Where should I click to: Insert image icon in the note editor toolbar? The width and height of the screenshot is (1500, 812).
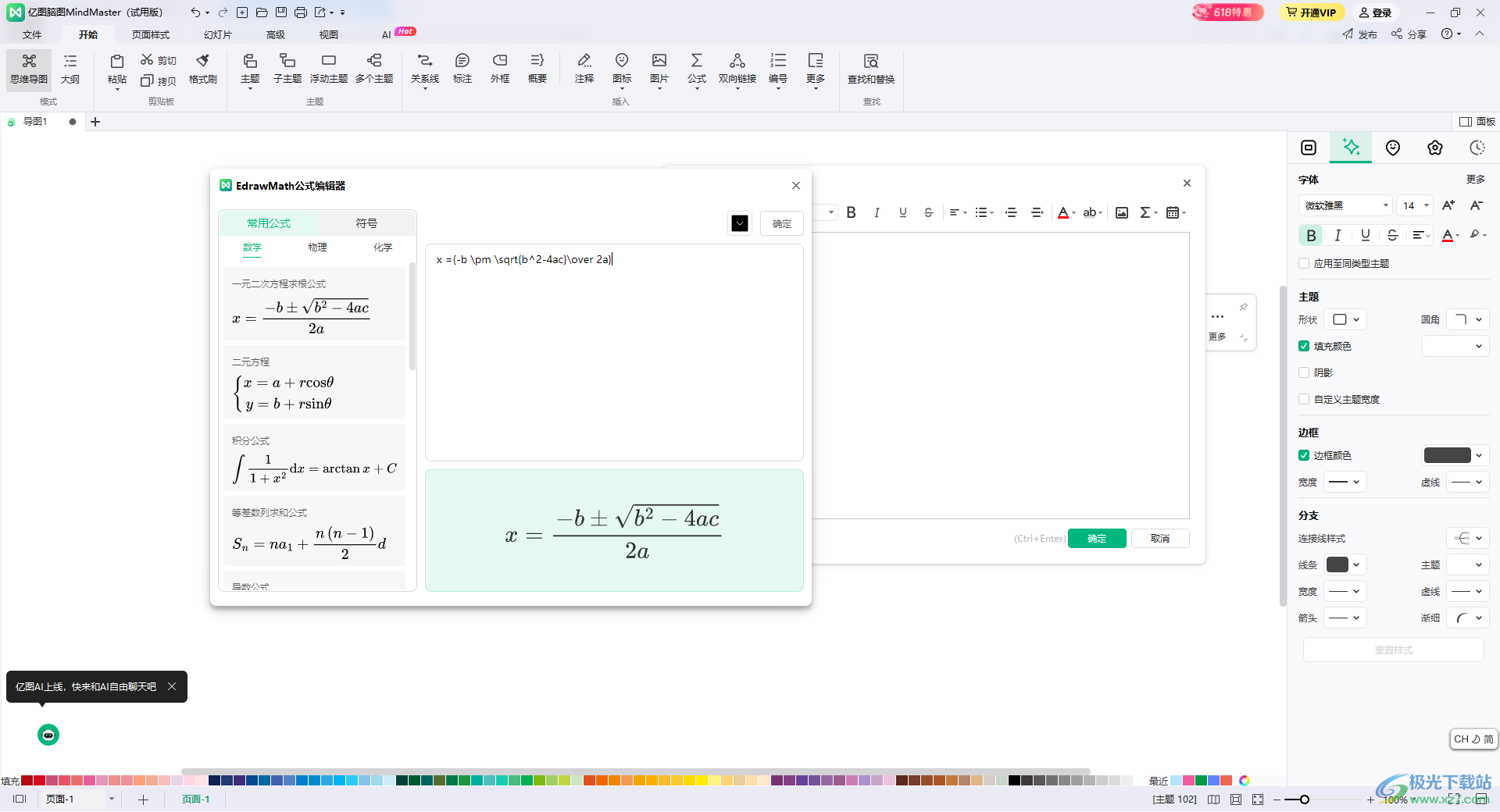[1122, 212]
